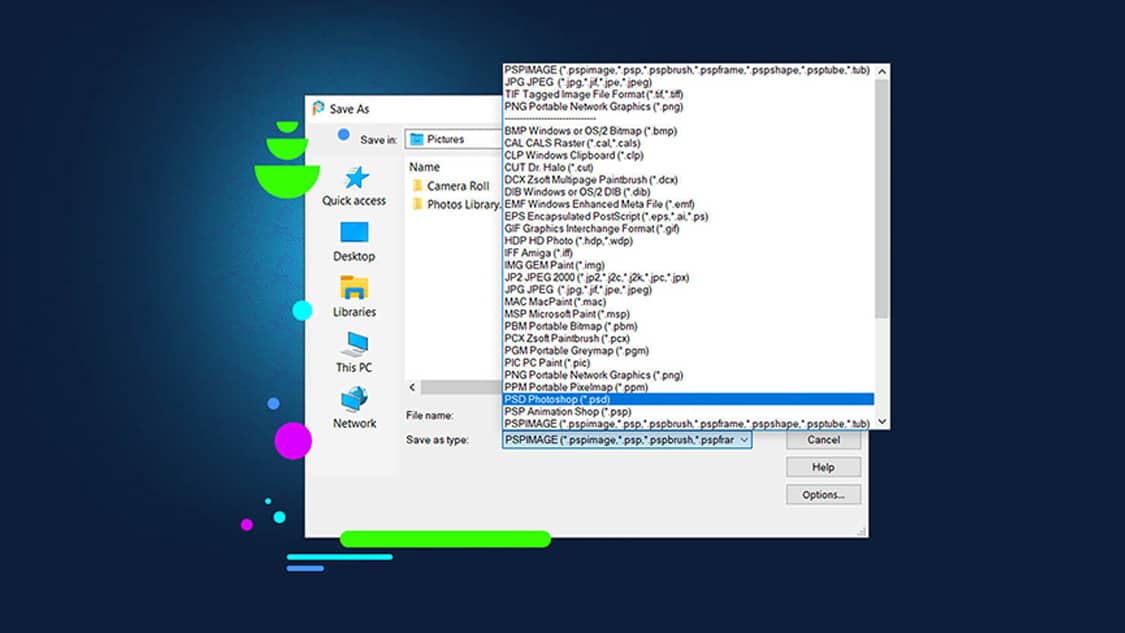Click the Name column header
Screen dimensions: 1125x633
424,167
